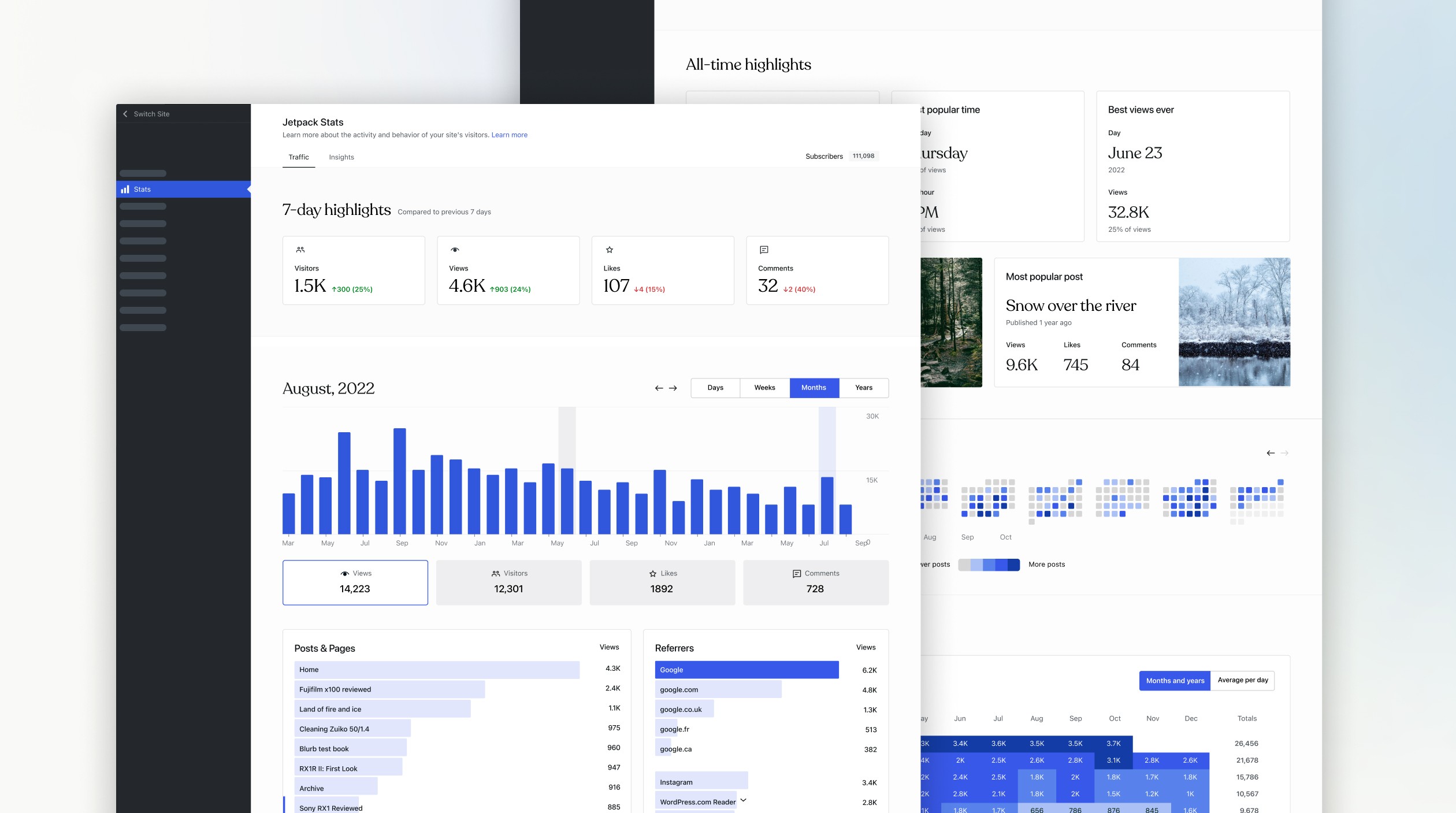The height and width of the screenshot is (813, 1456).
Task: Click the star icon on Likes highlight card
Action: point(610,250)
